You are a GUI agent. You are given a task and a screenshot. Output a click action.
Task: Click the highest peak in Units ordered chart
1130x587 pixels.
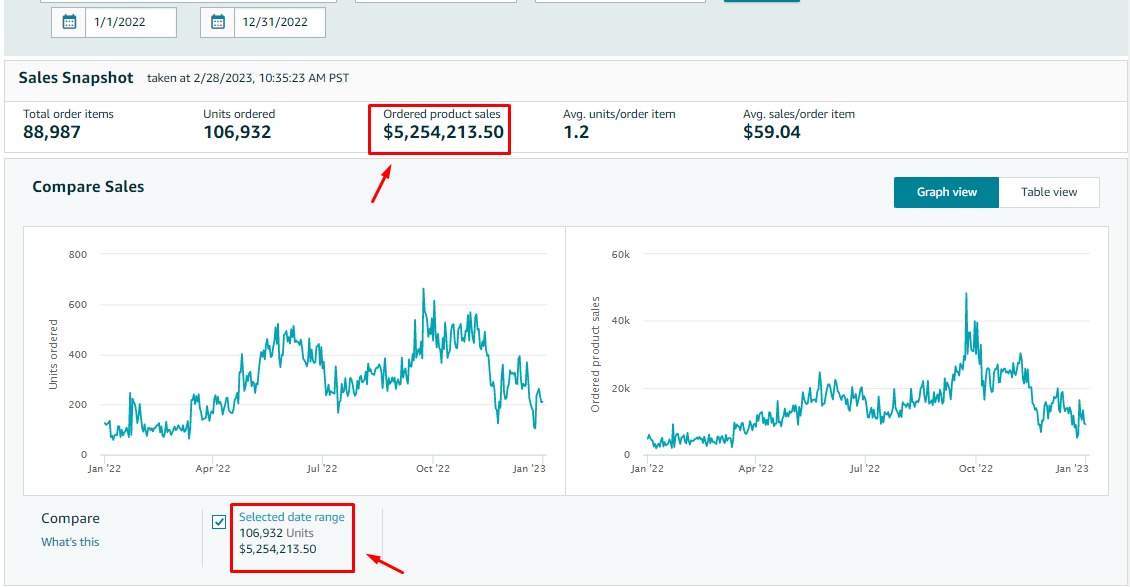[423, 290]
